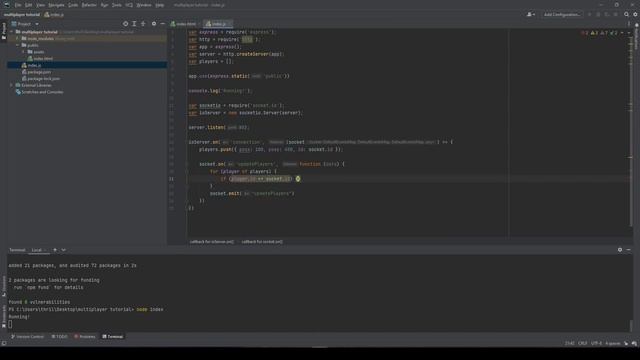Click multiplayer tutorial breadcrumb in navigation bar
This screenshot has width=640, height=360.
tap(22, 15)
